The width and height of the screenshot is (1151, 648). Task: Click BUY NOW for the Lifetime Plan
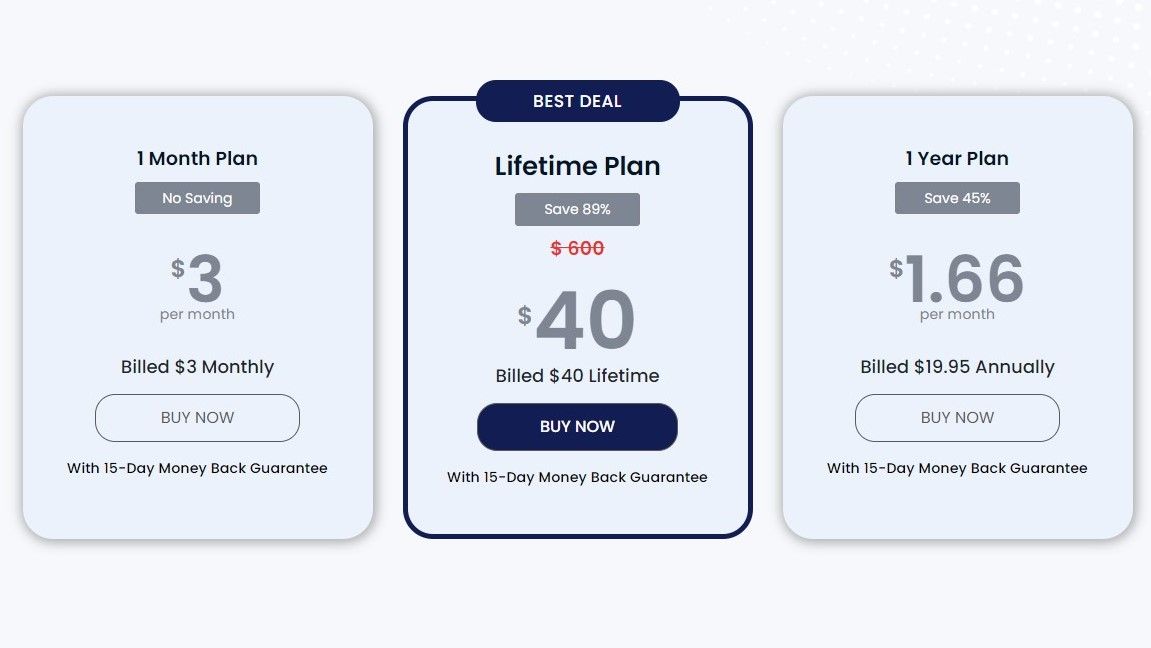tap(577, 426)
